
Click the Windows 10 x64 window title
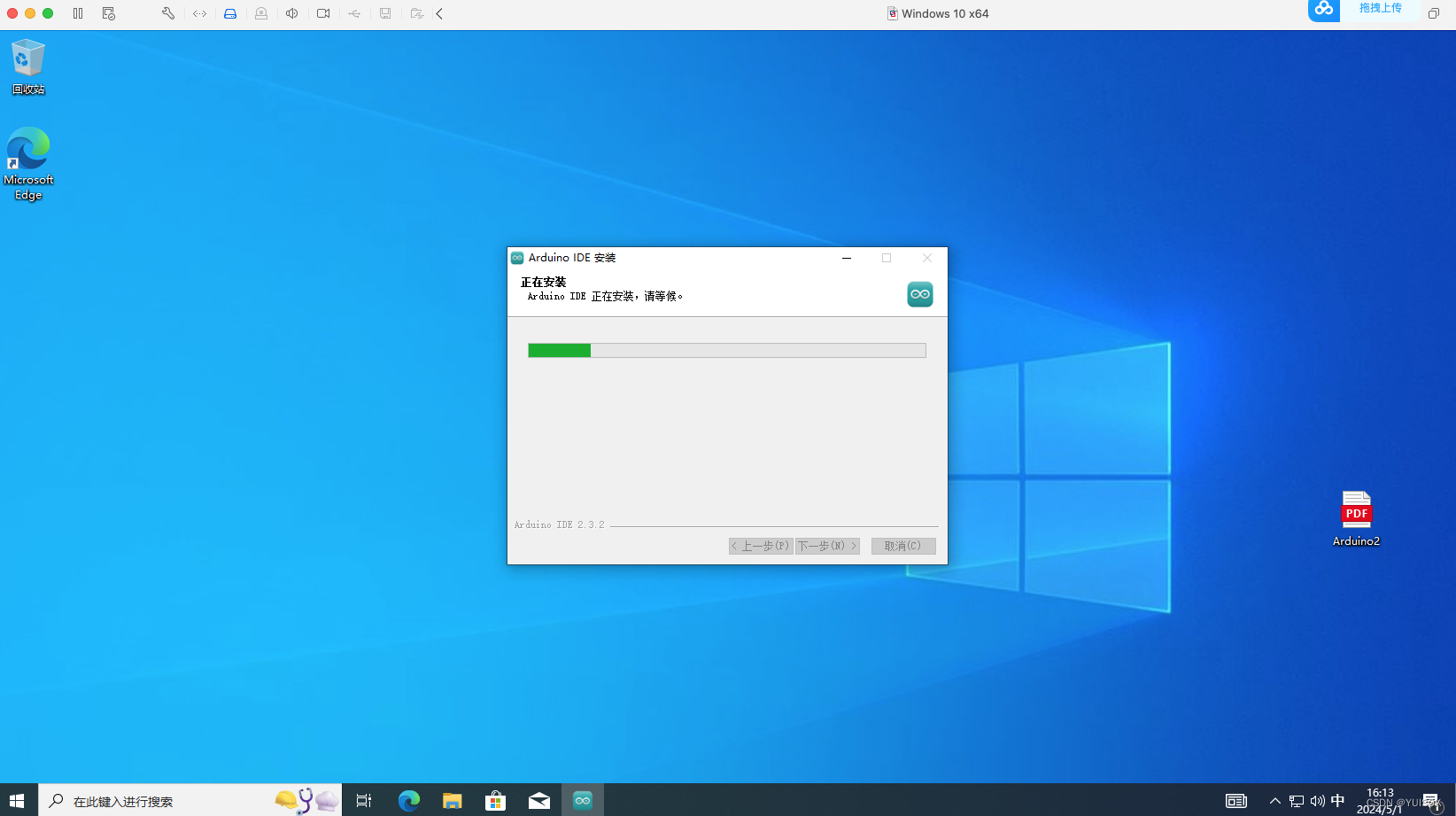coord(945,13)
